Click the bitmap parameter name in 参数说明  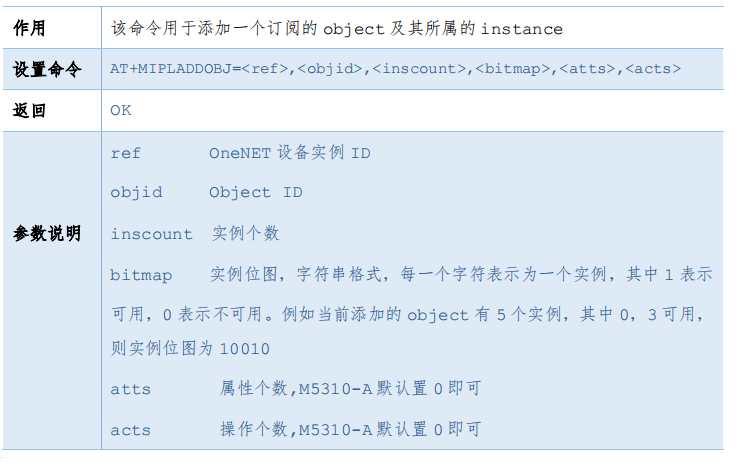point(141,275)
